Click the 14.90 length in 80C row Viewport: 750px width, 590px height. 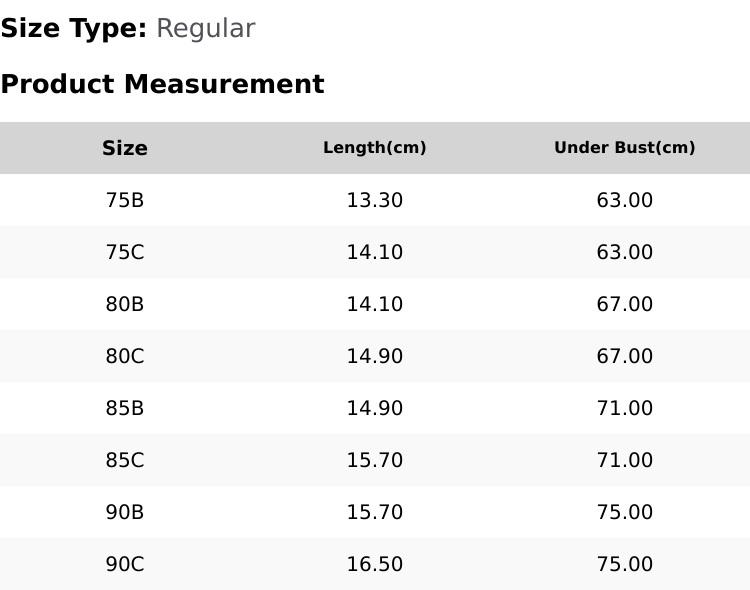pyautogui.click(x=375, y=356)
